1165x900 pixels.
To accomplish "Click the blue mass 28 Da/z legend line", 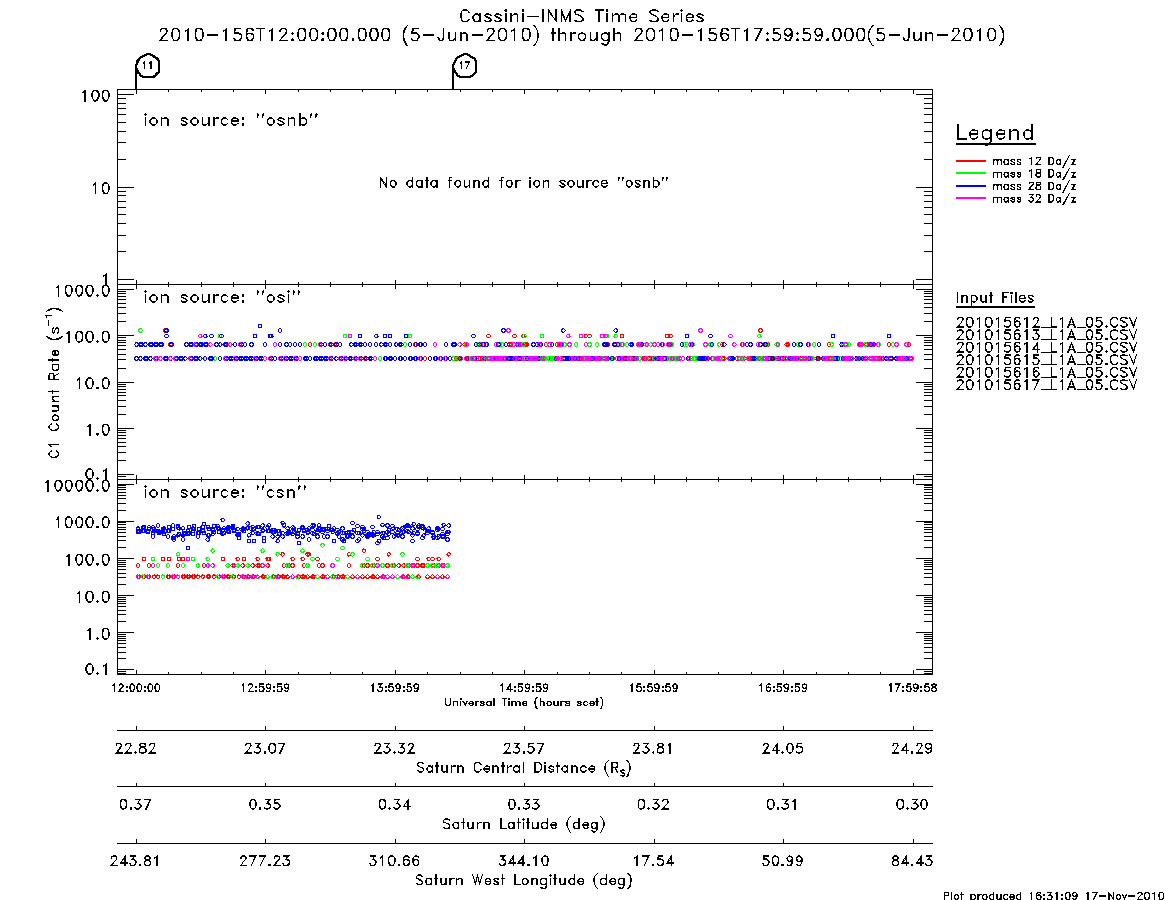I will click(970, 187).
